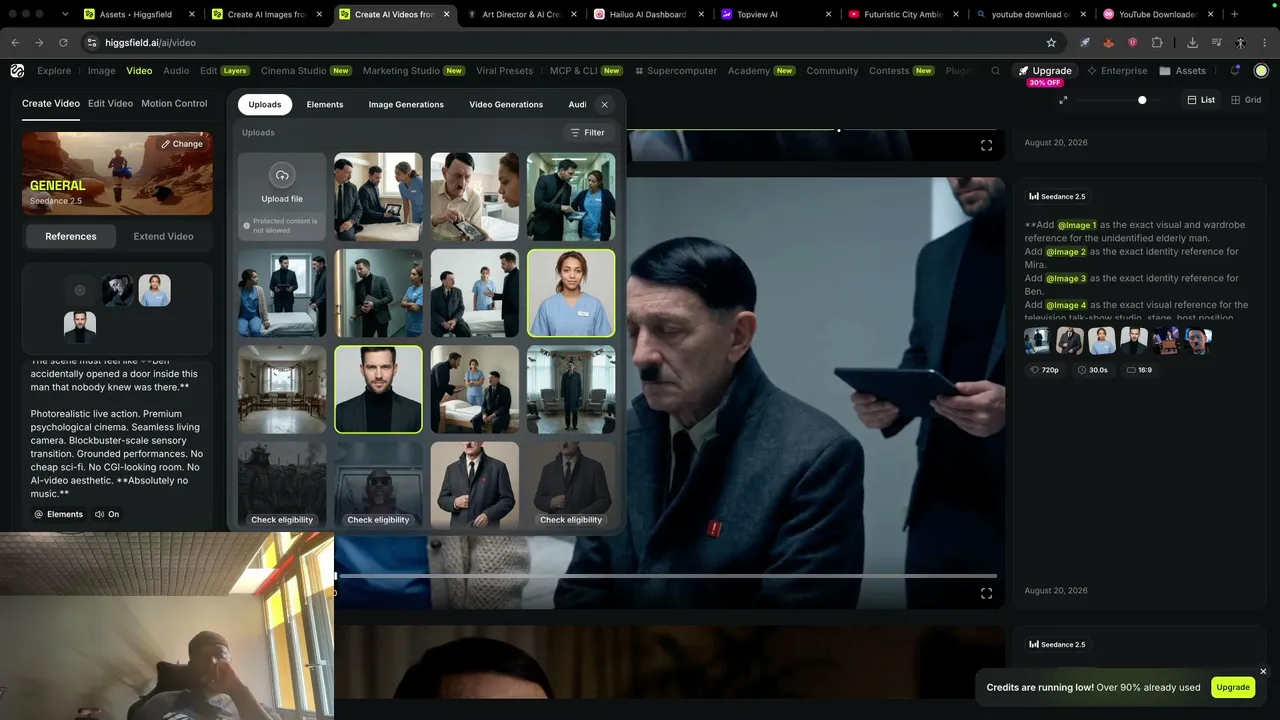1280x720 pixels.
Task: Open the 16:9 aspect ratio setting
Action: [1139, 370]
